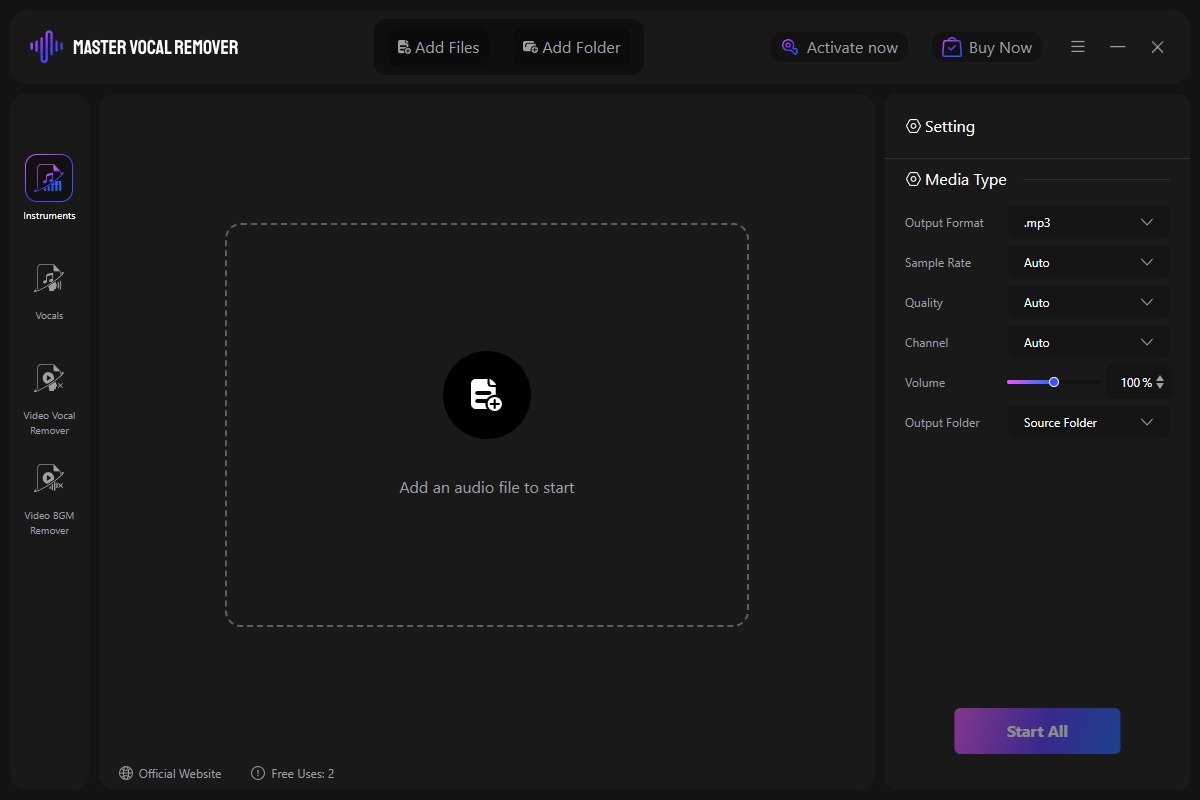Choose an Output Folder from the dropdown
Viewport: 1200px width, 800px height.
(x=1088, y=423)
